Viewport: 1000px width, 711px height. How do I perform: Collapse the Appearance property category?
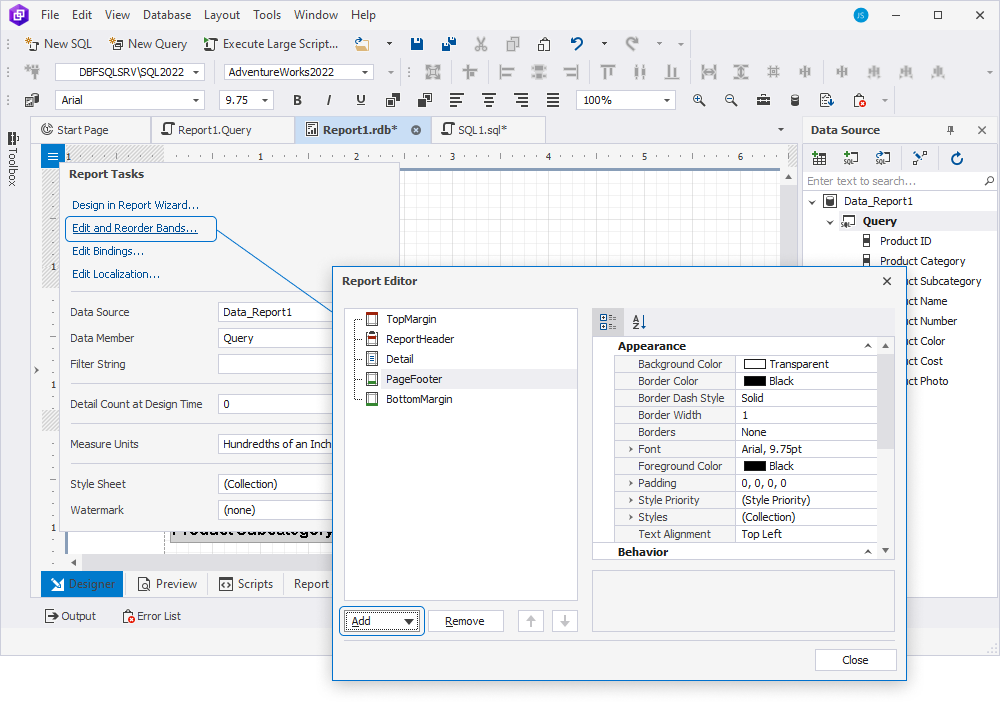click(867, 346)
